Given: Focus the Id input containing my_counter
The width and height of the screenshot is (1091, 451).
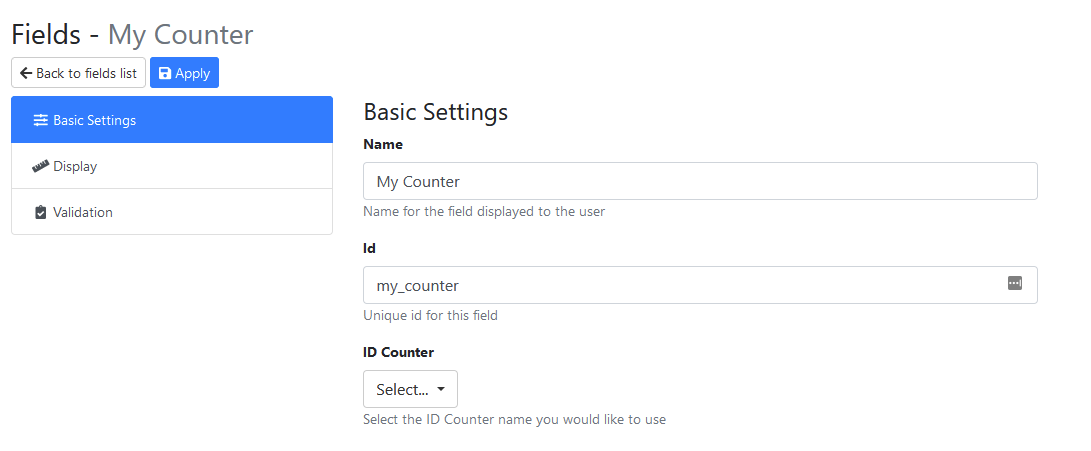Looking at the screenshot, I should tap(680, 285).
